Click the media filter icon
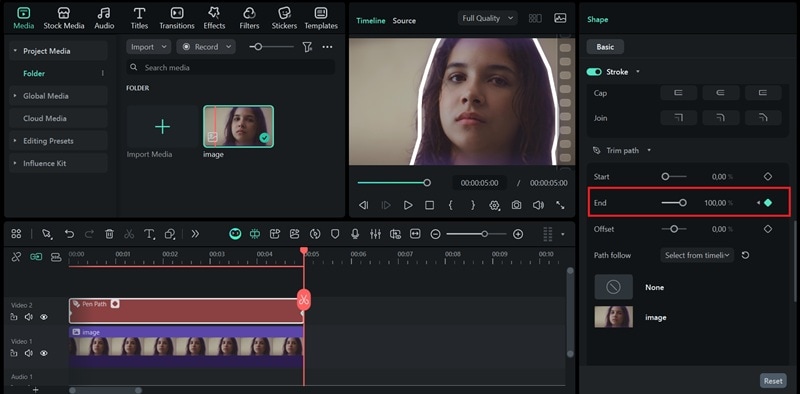Image resolution: width=800 pixels, height=394 pixels. click(x=307, y=47)
